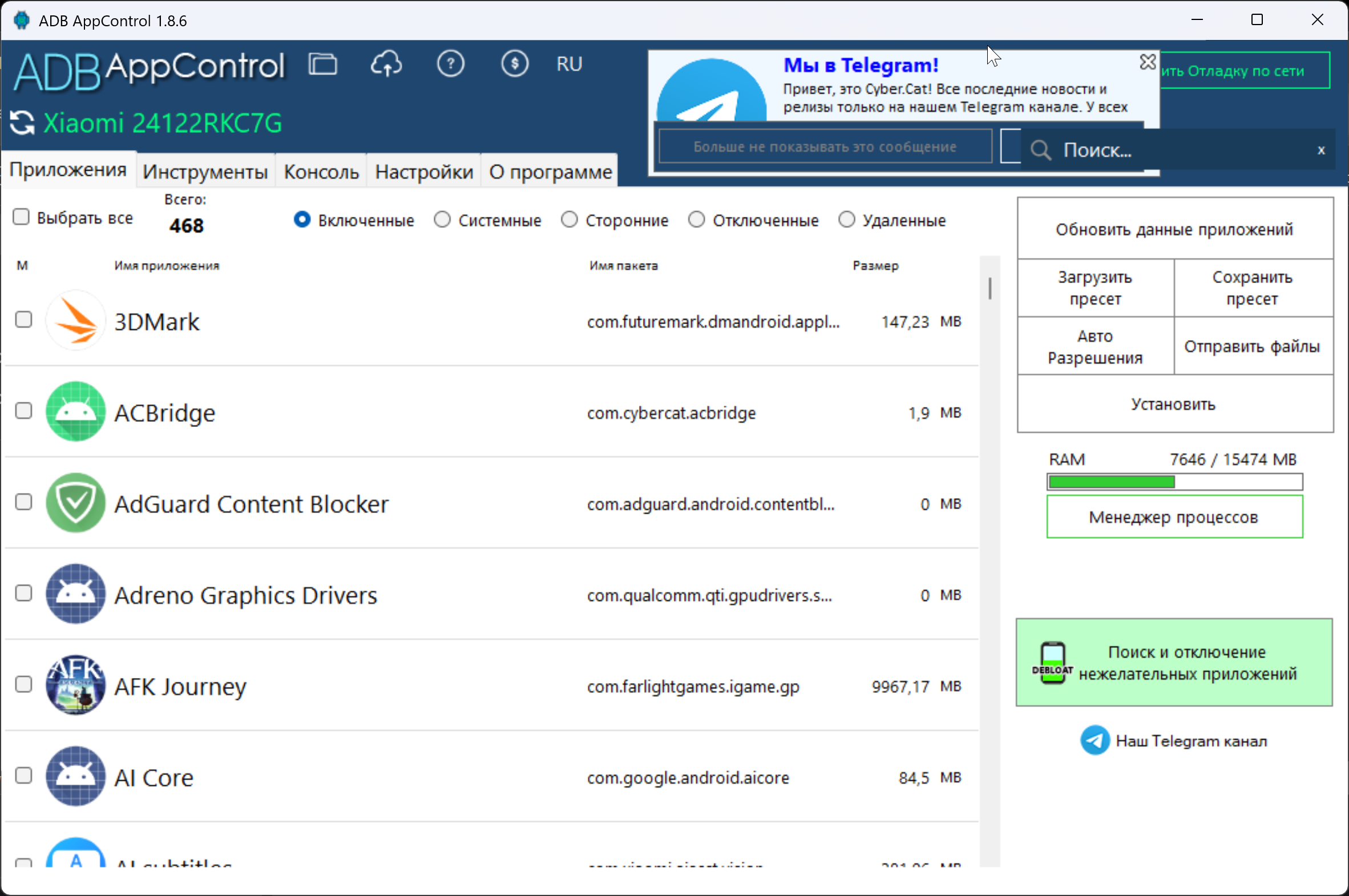Select the Включенные radio filter

(x=302, y=219)
